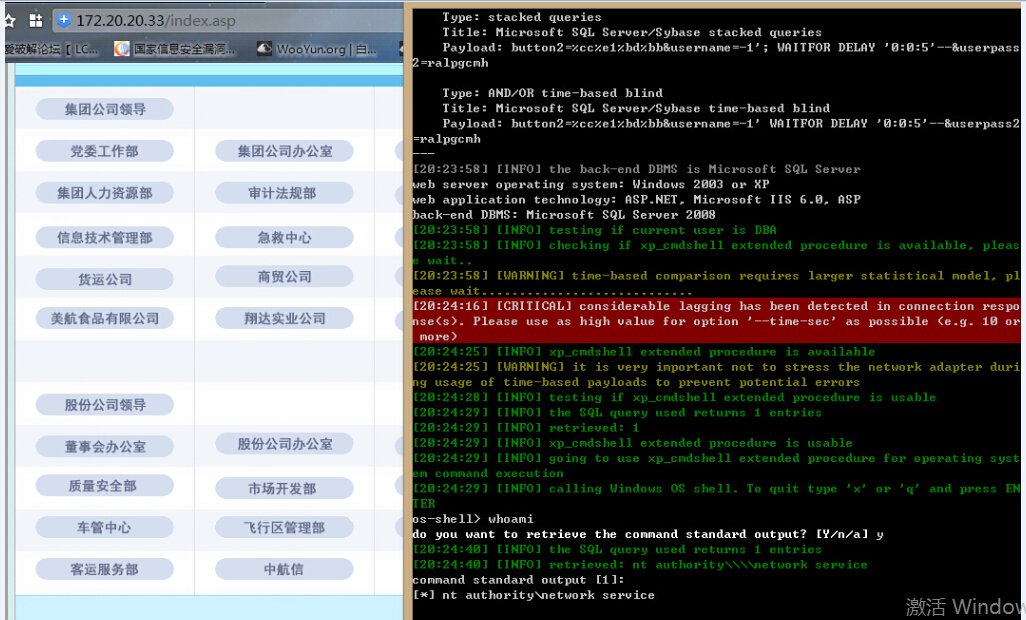Open the apps grid icon beside address bar
The height and width of the screenshot is (620, 1026).
tap(36, 20)
